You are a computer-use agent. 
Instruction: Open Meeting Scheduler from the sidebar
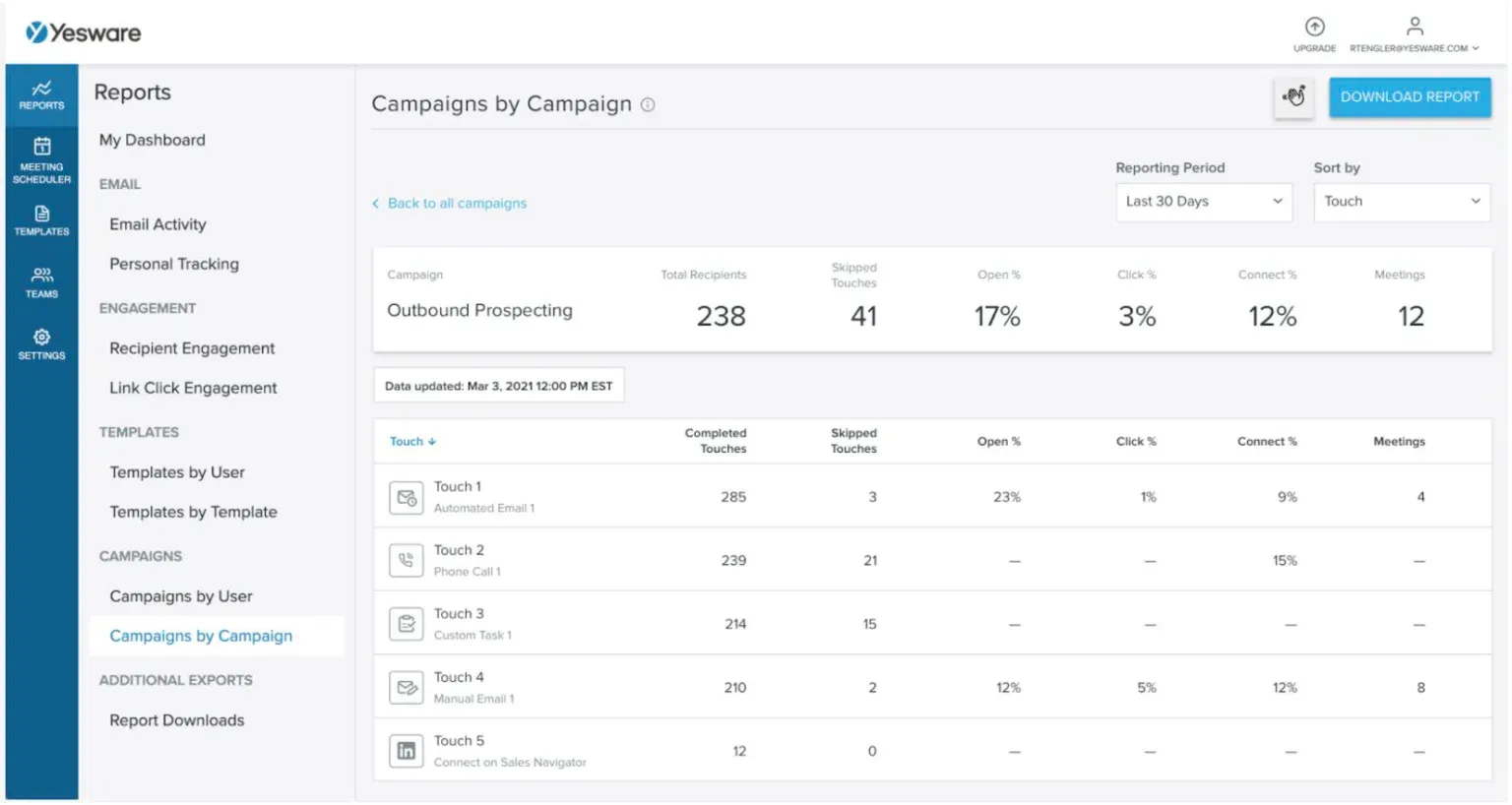(40, 157)
